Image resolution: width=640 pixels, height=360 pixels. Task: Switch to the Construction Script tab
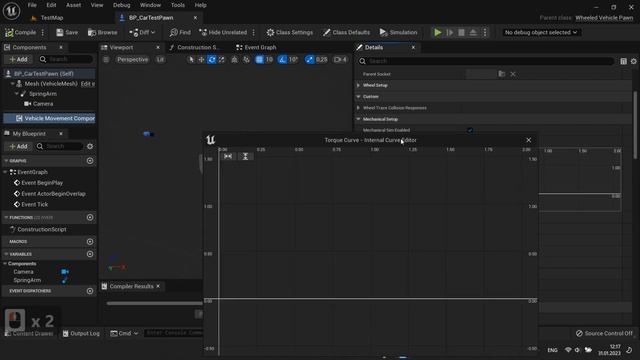(x=195, y=47)
